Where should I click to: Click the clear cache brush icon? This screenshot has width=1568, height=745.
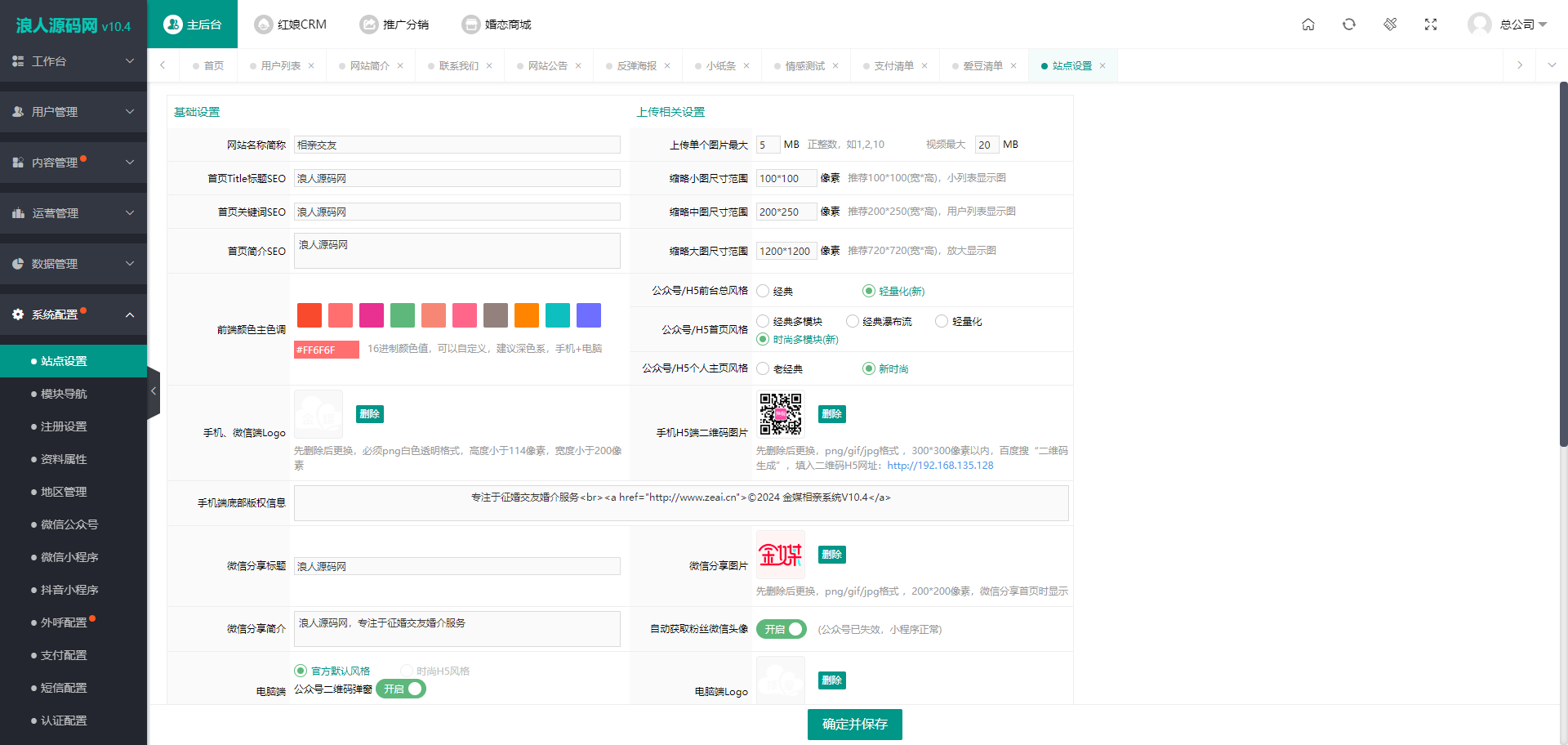[1390, 25]
